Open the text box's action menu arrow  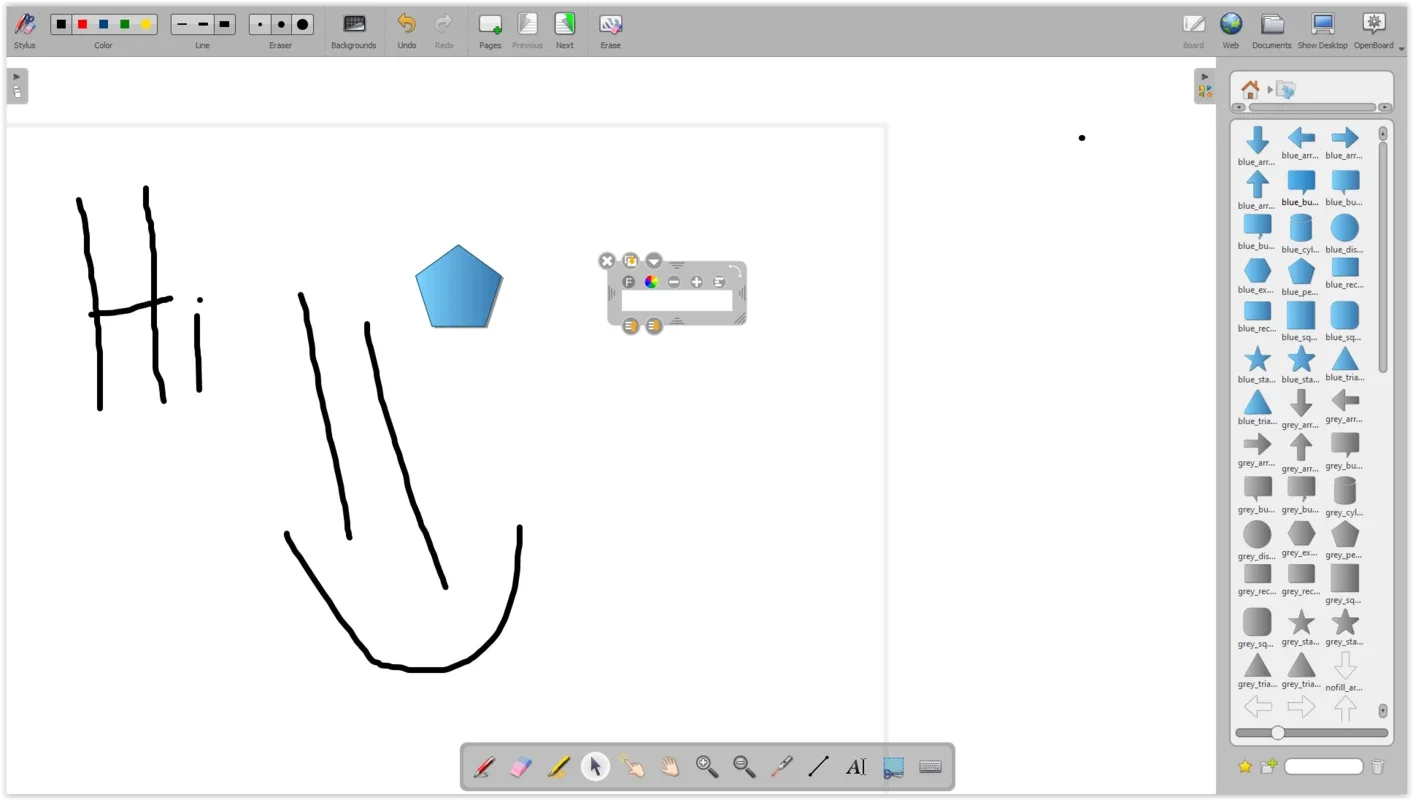(653, 260)
